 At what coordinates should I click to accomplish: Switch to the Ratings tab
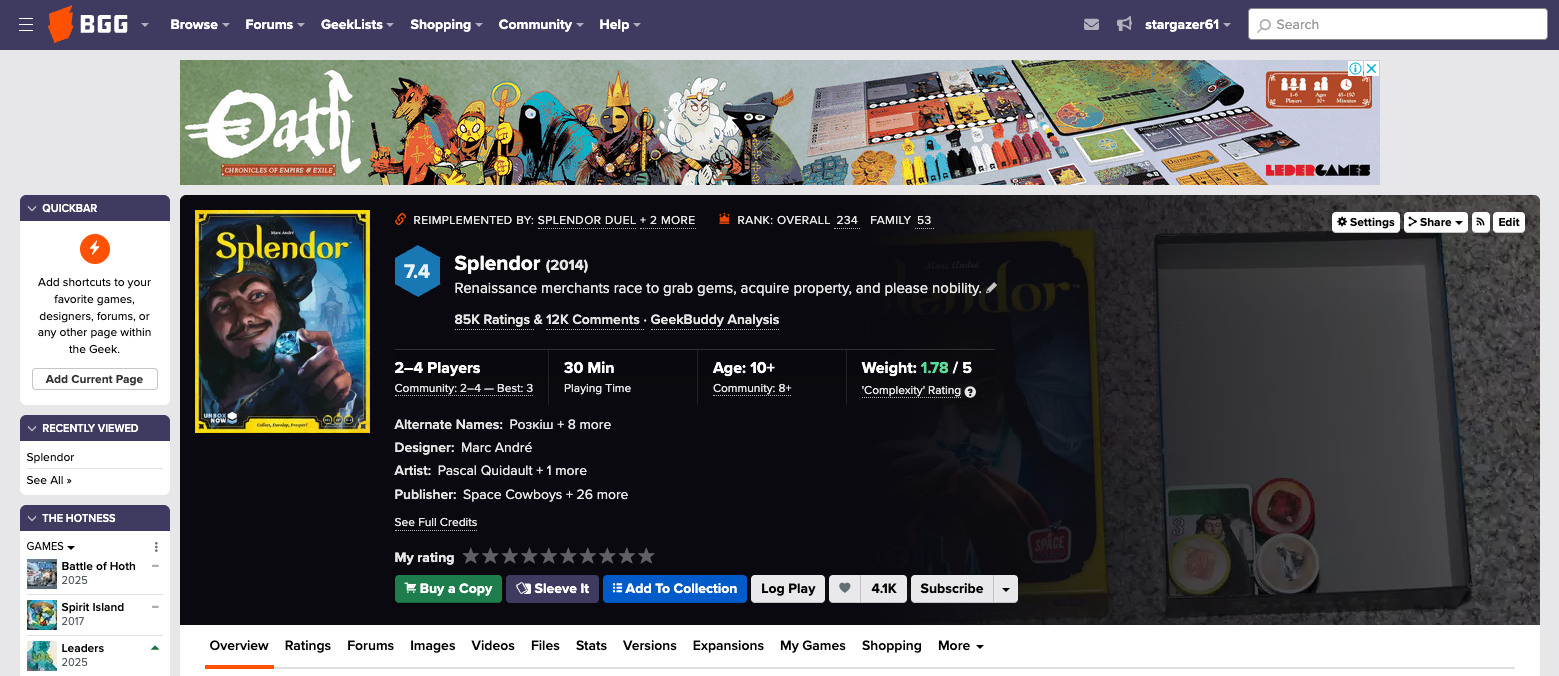pos(308,646)
